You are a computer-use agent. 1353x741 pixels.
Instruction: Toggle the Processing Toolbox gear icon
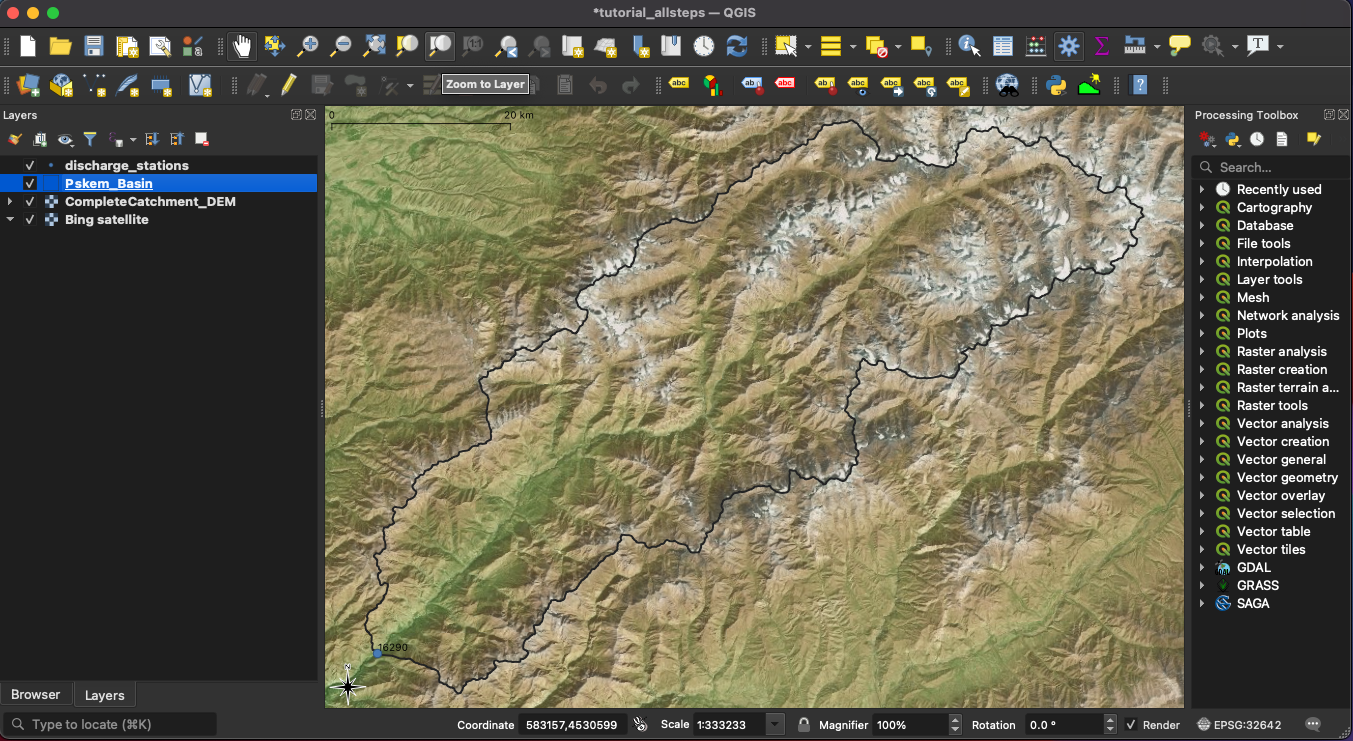point(1069,46)
